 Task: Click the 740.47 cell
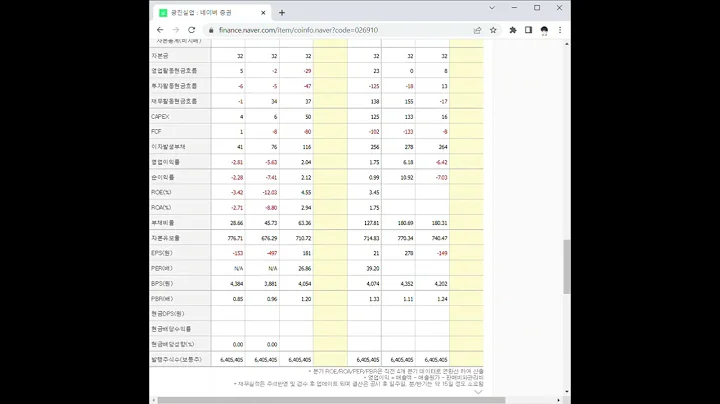439,238
